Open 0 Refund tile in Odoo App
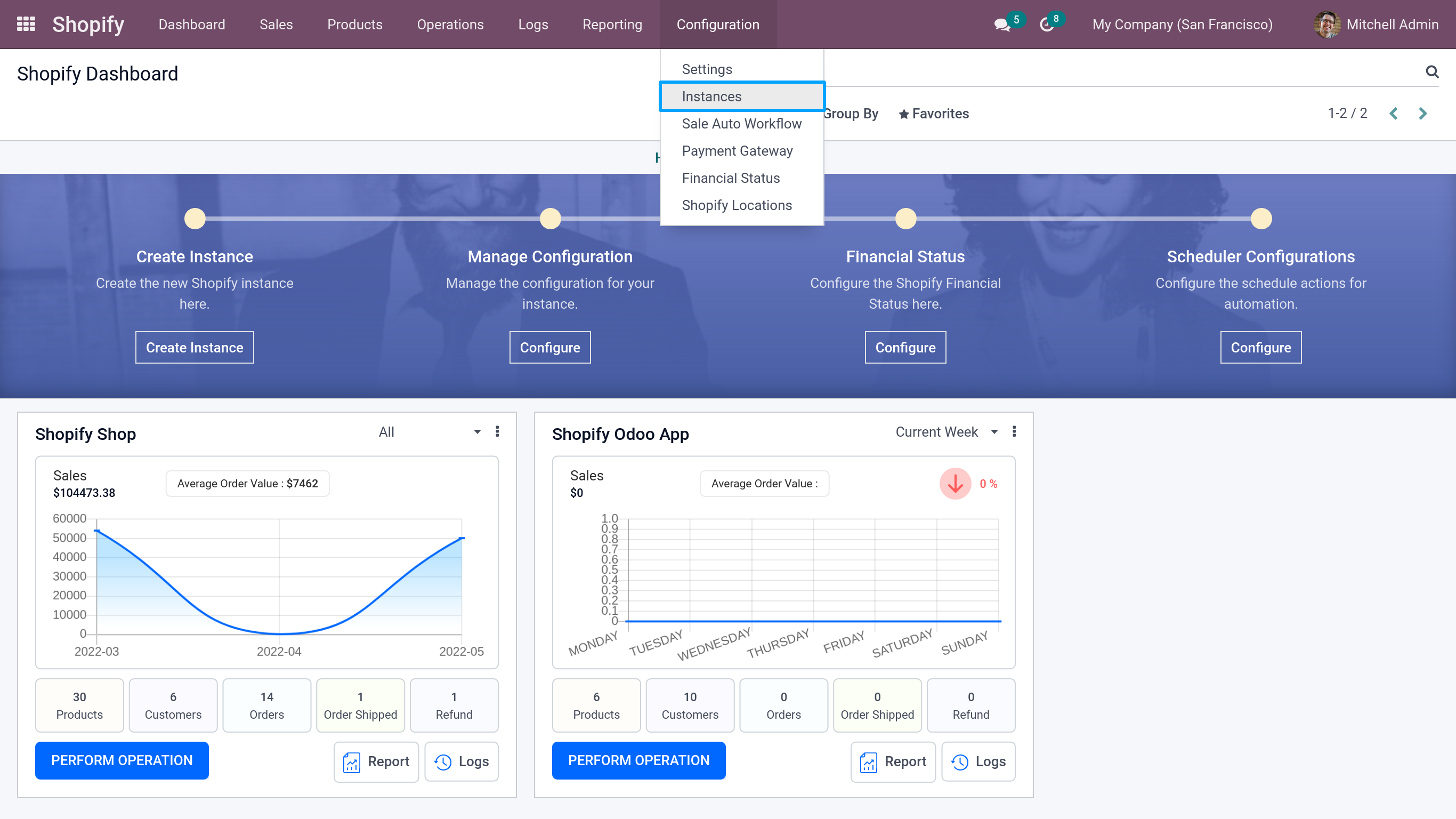The image size is (1456, 819). coord(971,705)
